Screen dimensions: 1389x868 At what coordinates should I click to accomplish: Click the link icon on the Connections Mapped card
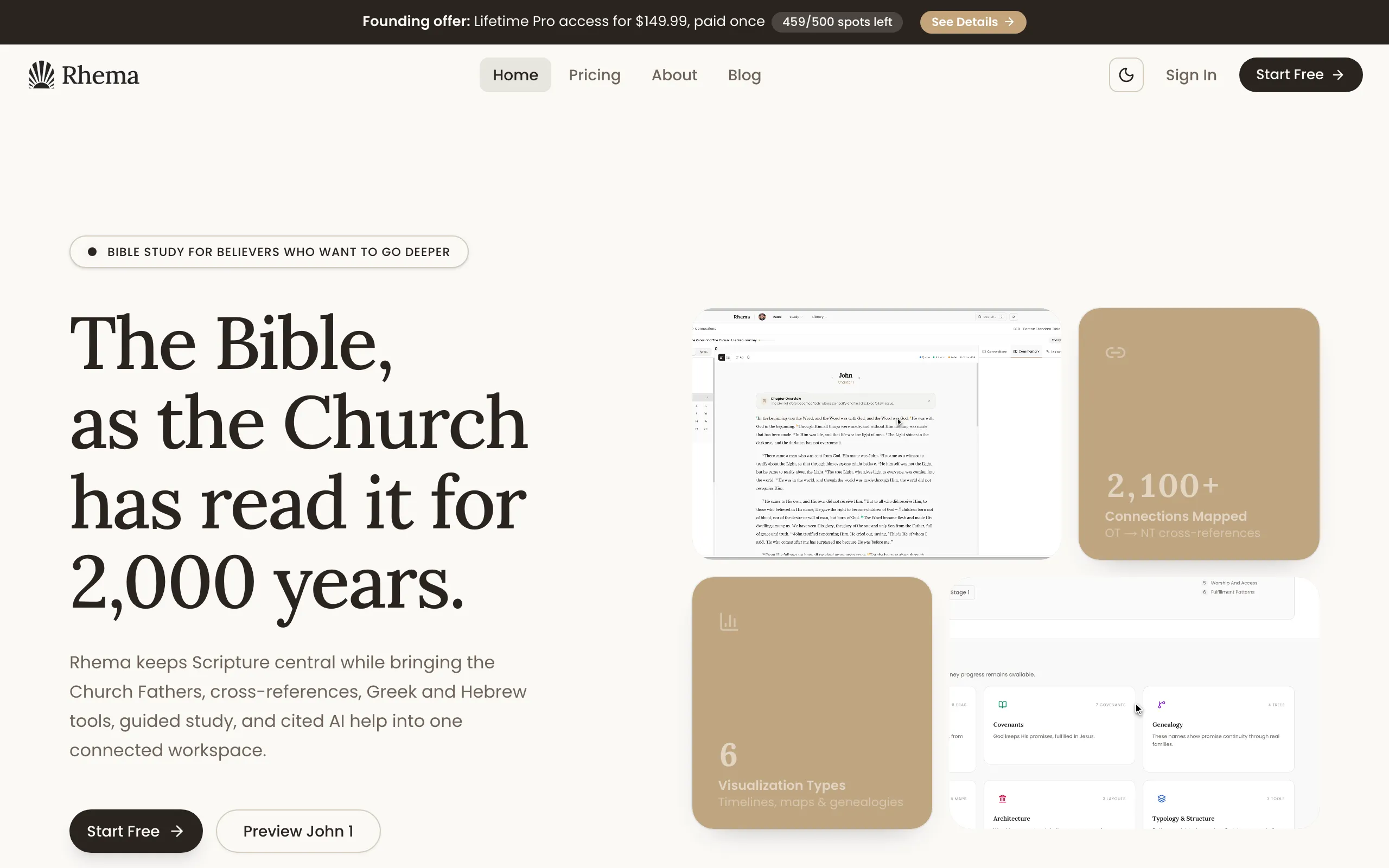point(1115,353)
